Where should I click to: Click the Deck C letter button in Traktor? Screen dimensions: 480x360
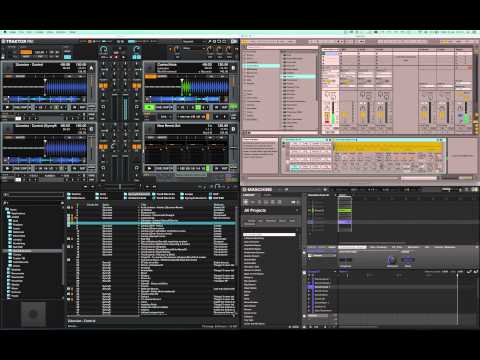(x=91, y=129)
